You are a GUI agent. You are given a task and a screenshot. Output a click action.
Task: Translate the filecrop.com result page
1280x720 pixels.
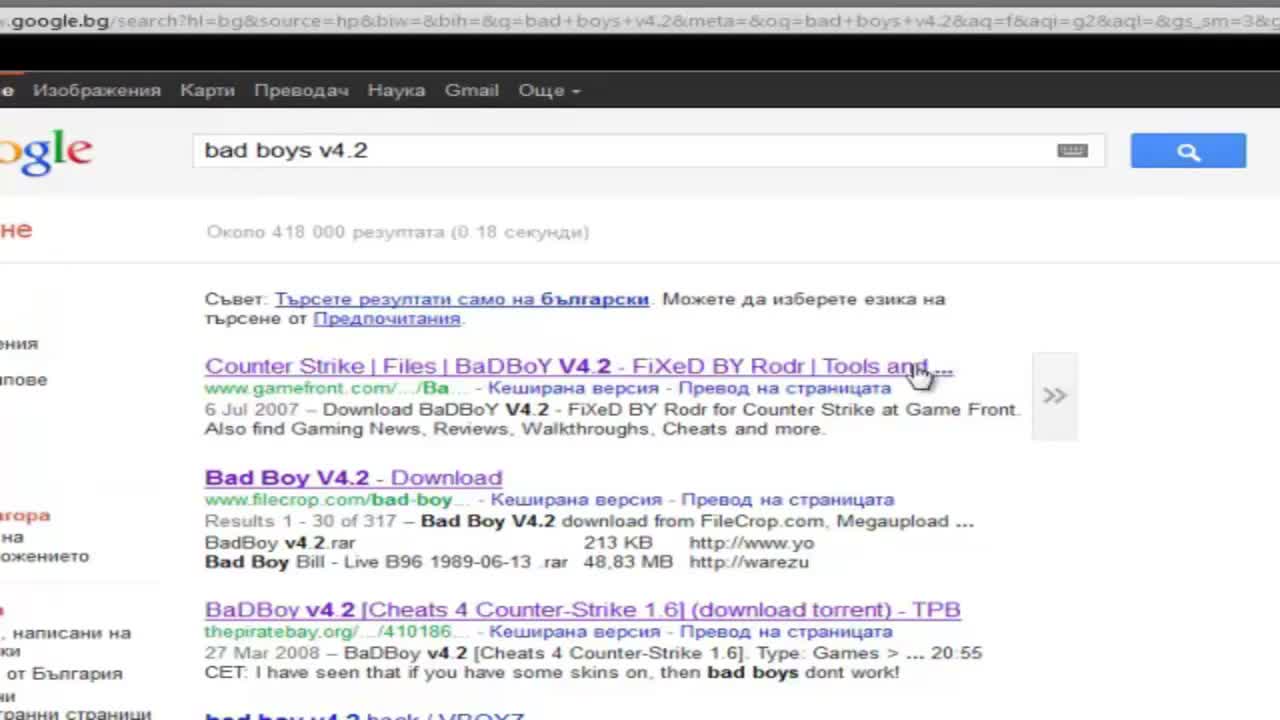pyautogui.click(x=788, y=499)
